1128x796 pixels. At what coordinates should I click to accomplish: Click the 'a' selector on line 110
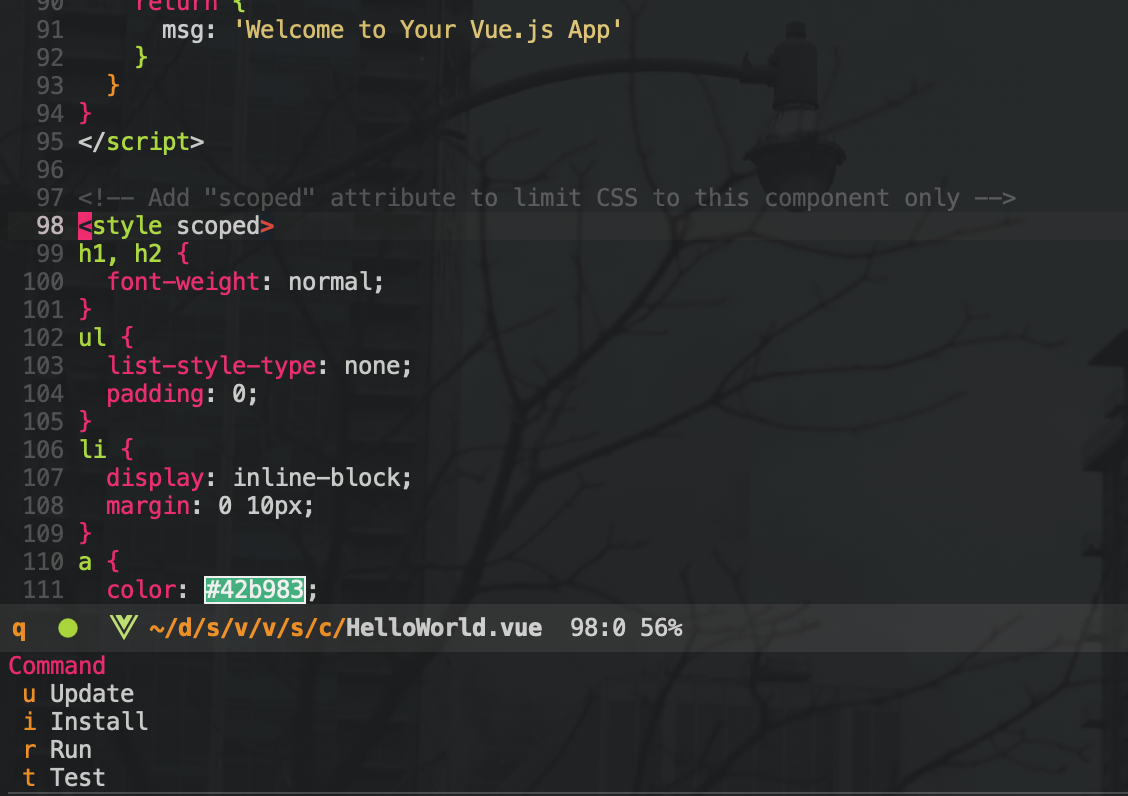coord(85,563)
